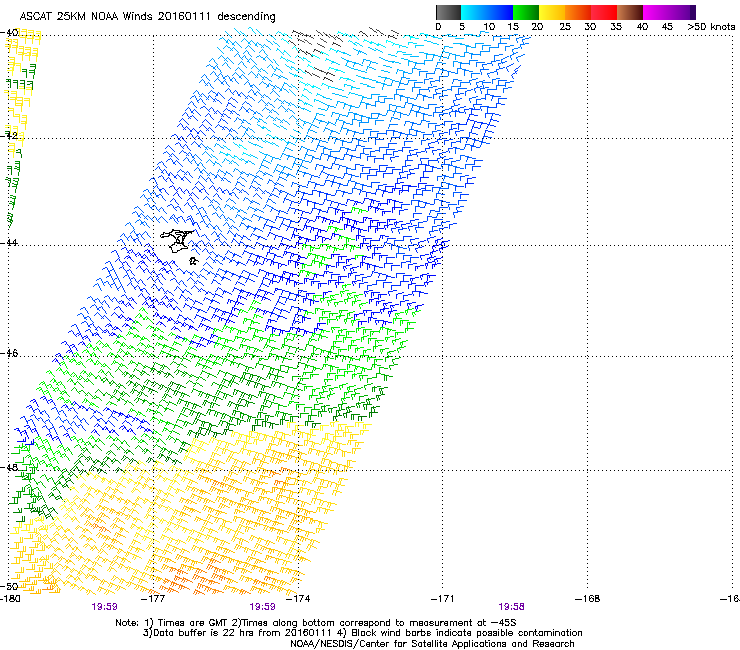Click the -50 latitude axis label
The width and height of the screenshot is (740, 650).
[9, 586]
